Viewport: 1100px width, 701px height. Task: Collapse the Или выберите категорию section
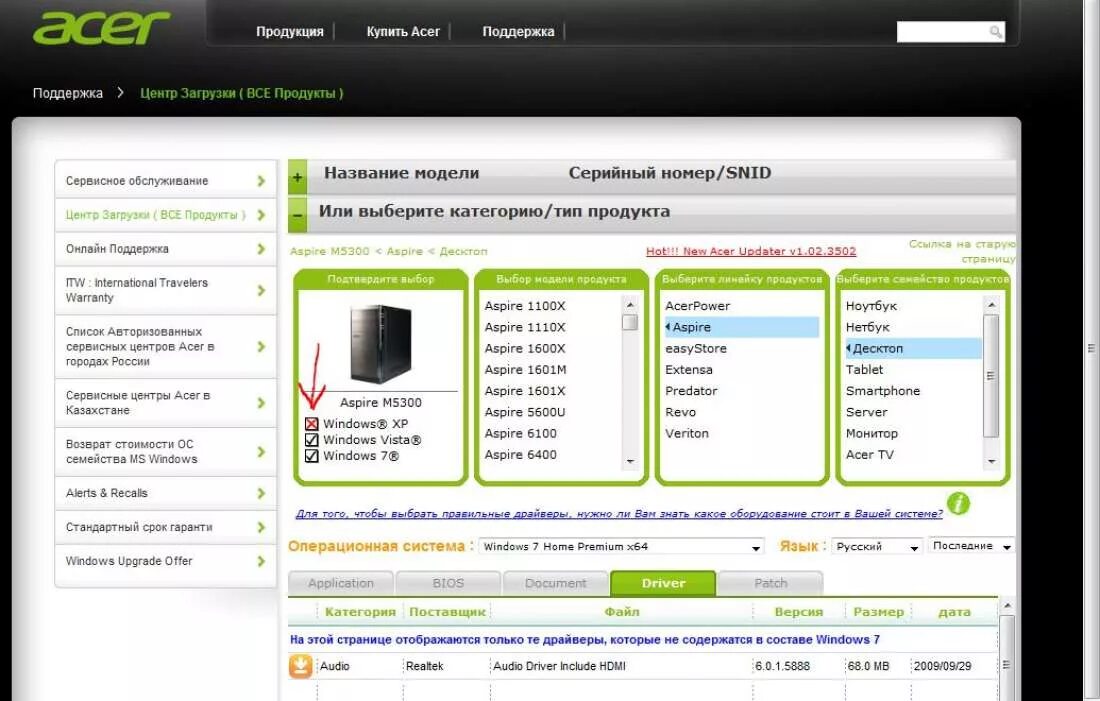(297, 215)
